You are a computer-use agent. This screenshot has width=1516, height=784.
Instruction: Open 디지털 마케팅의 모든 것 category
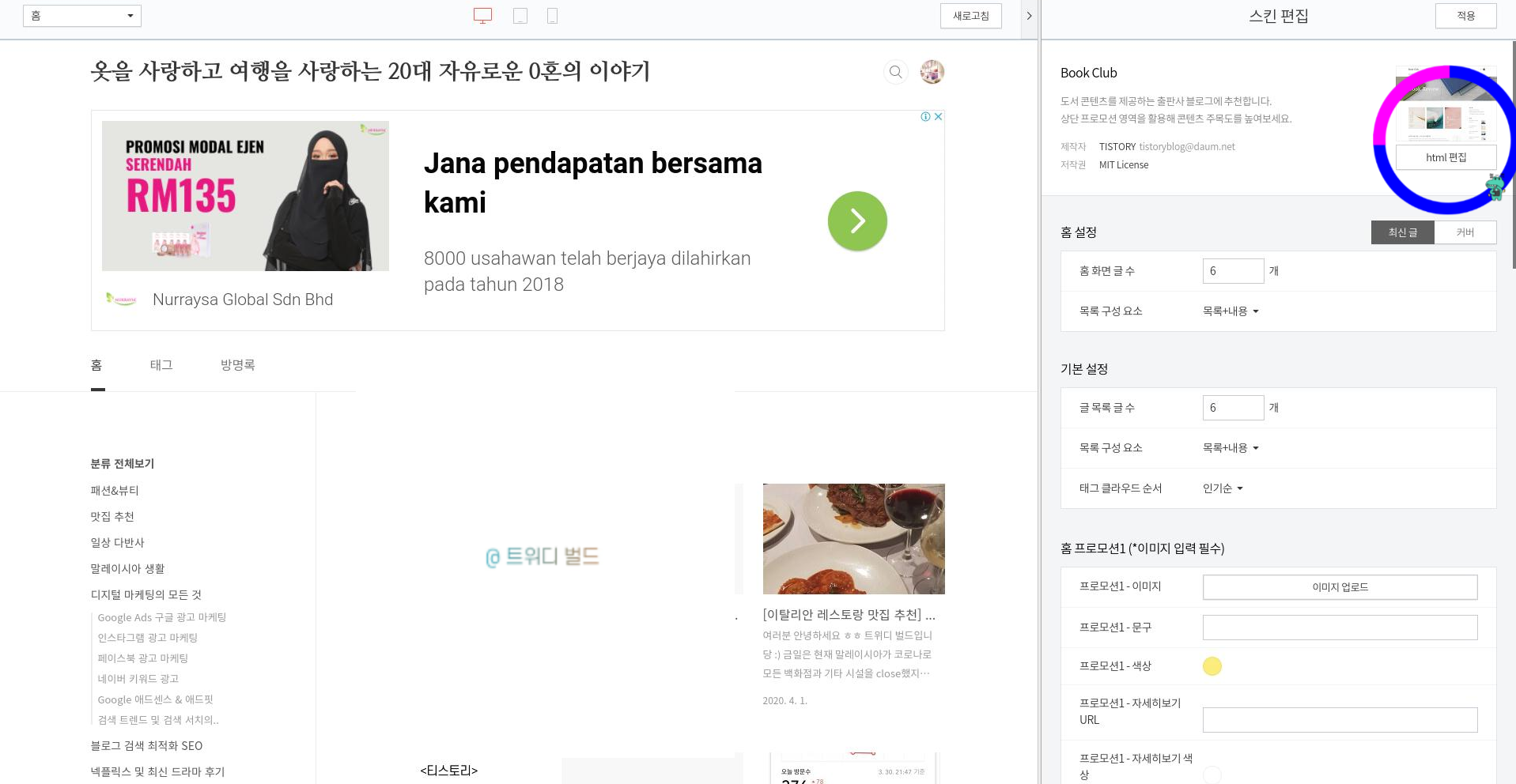coord(146,595)
